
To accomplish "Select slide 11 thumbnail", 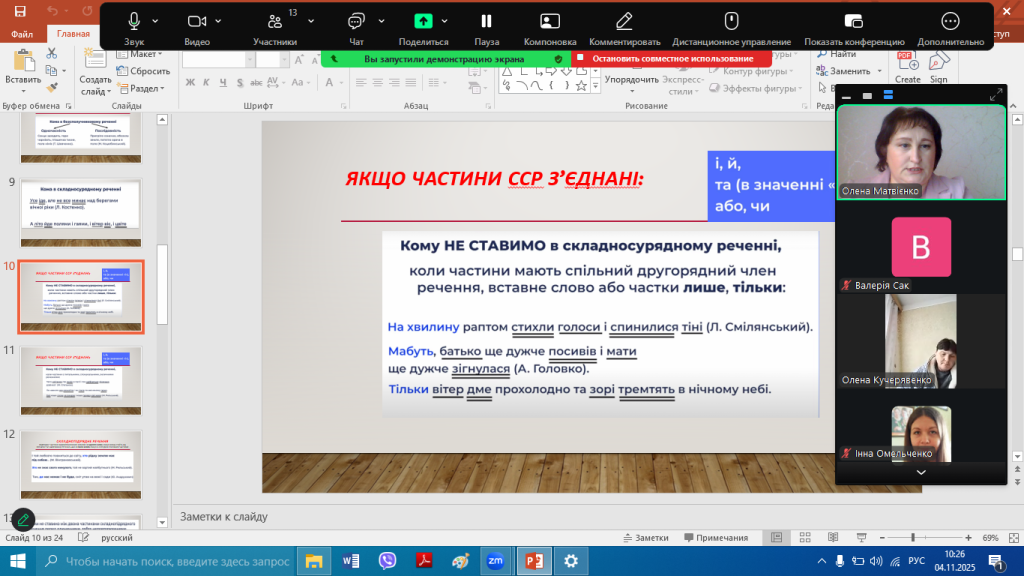I will pos(81,381).
